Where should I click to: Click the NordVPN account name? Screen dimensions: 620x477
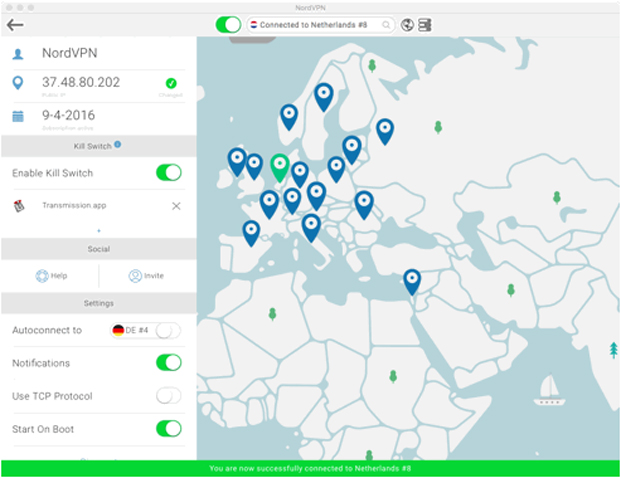70,53
